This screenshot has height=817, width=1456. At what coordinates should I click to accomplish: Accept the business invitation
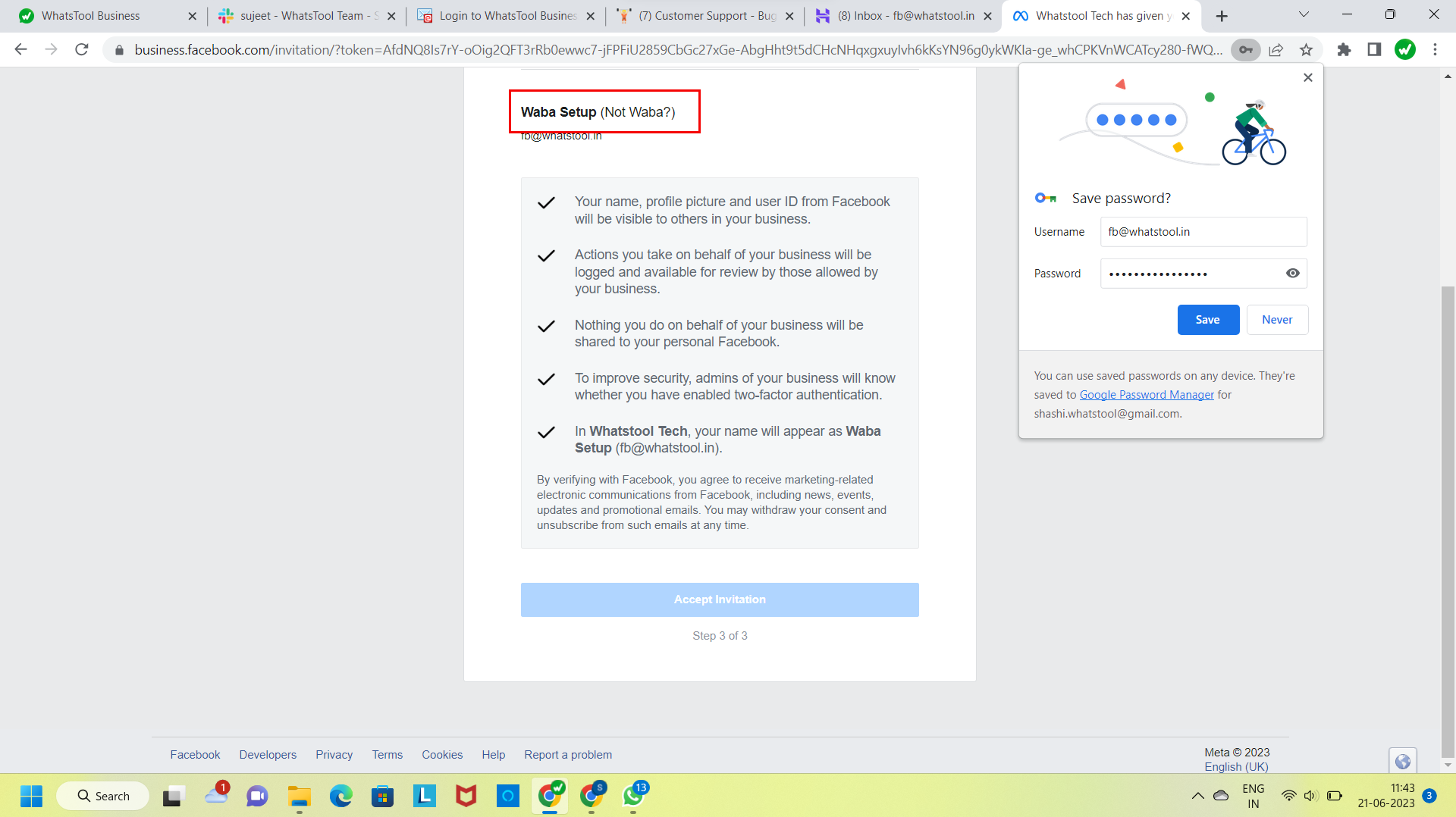point(720,599)
